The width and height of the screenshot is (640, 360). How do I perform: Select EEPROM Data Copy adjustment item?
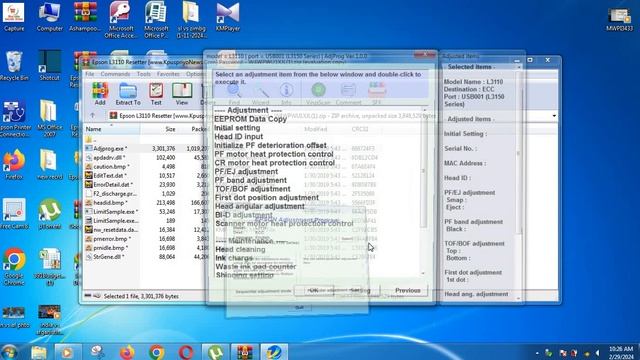[250, 119]
